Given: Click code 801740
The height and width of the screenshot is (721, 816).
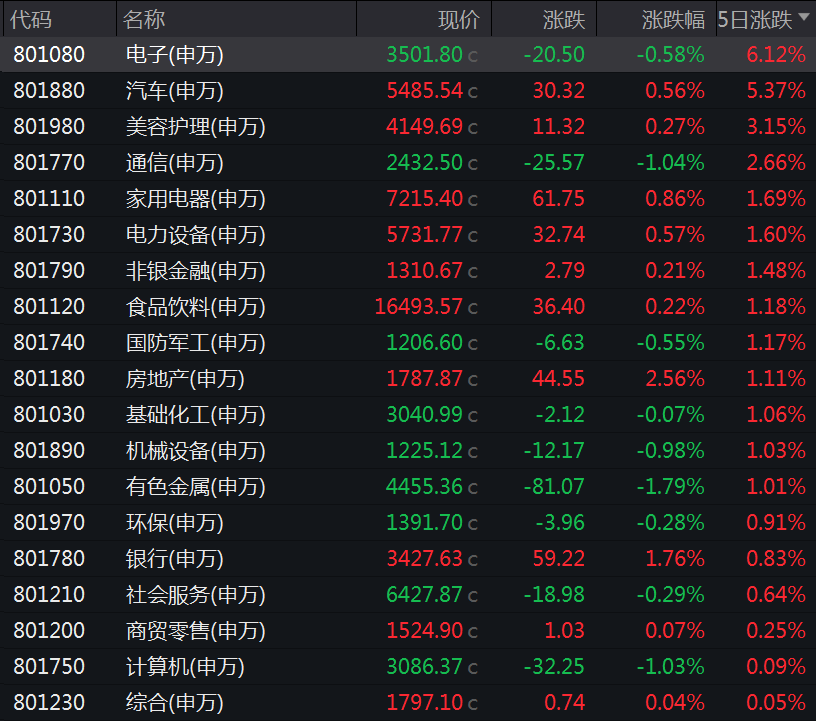Looking at the screenshot, I should [49, 342].
